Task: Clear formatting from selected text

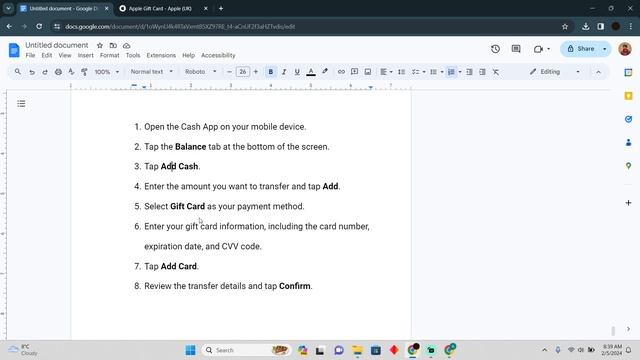Action: (496, 72)
